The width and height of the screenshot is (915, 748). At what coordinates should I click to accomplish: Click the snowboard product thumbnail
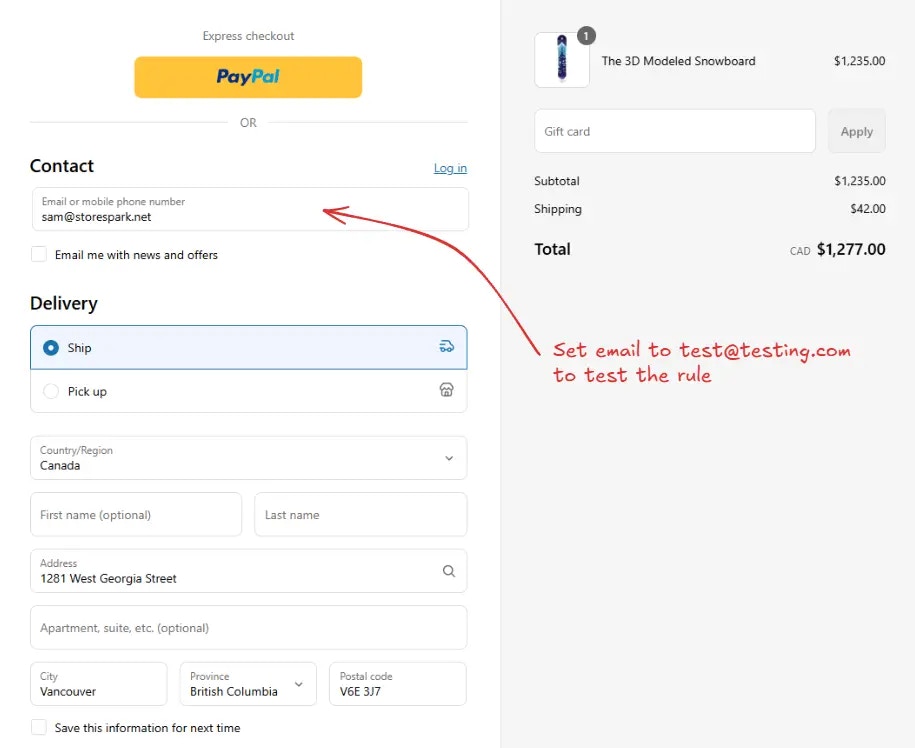click(562, 60)
